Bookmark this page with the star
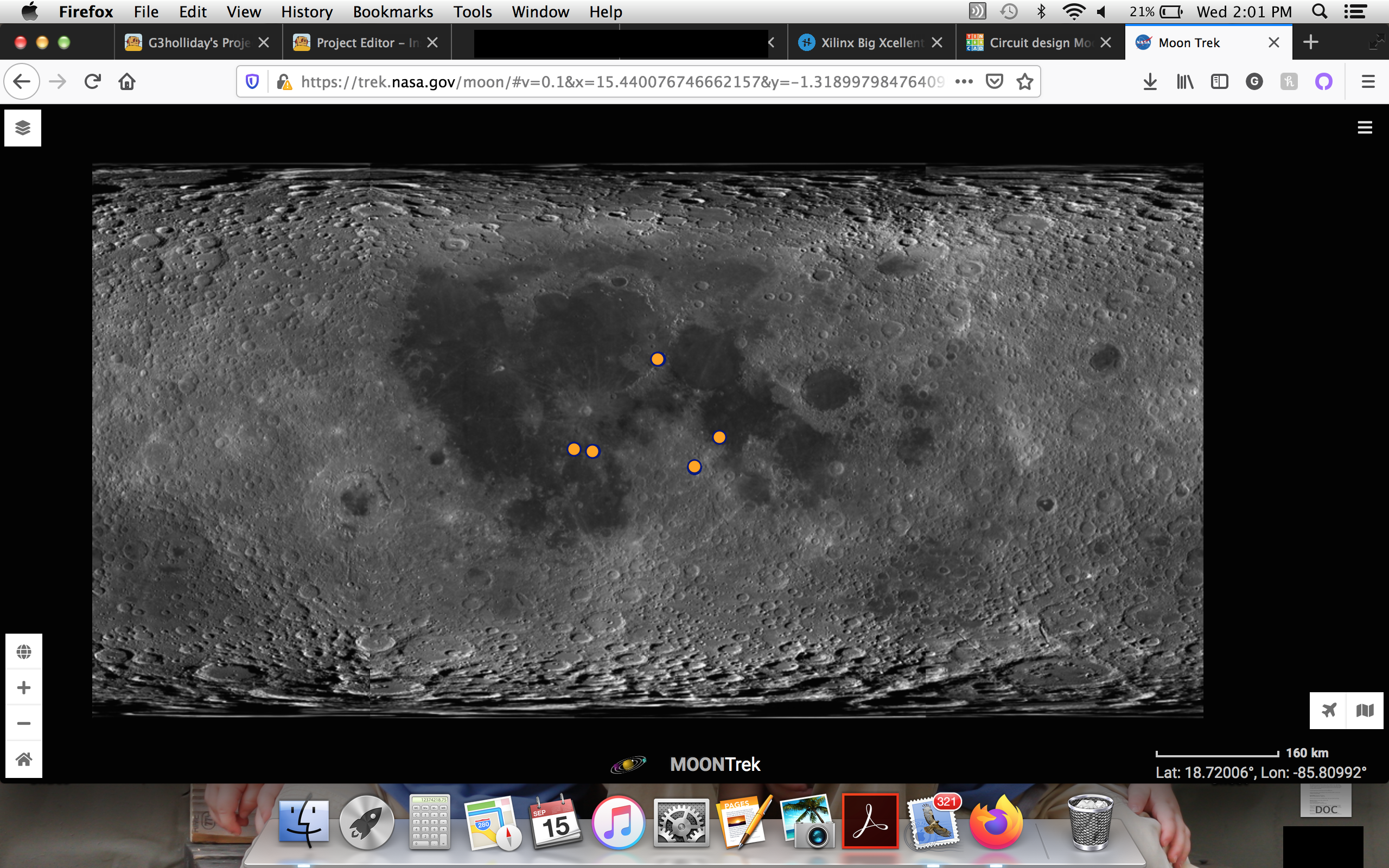This screenshot has height=868, width=1389. (1024, 81)
